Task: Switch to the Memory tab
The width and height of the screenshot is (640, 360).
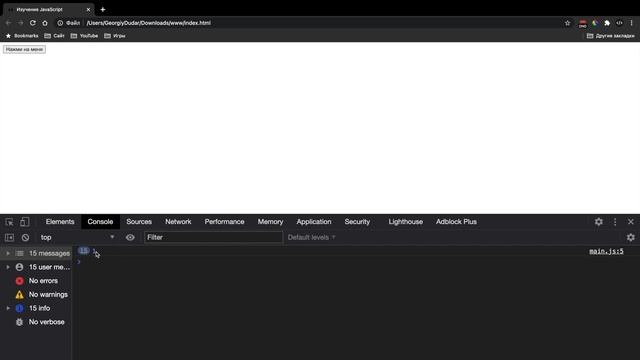Action: point(270,222)
